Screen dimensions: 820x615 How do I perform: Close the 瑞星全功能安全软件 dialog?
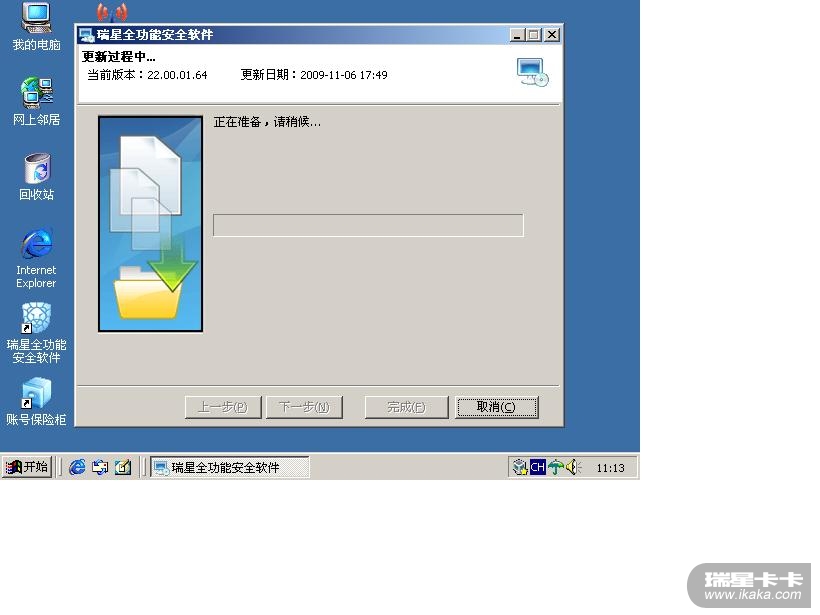[x=552, y=35]
